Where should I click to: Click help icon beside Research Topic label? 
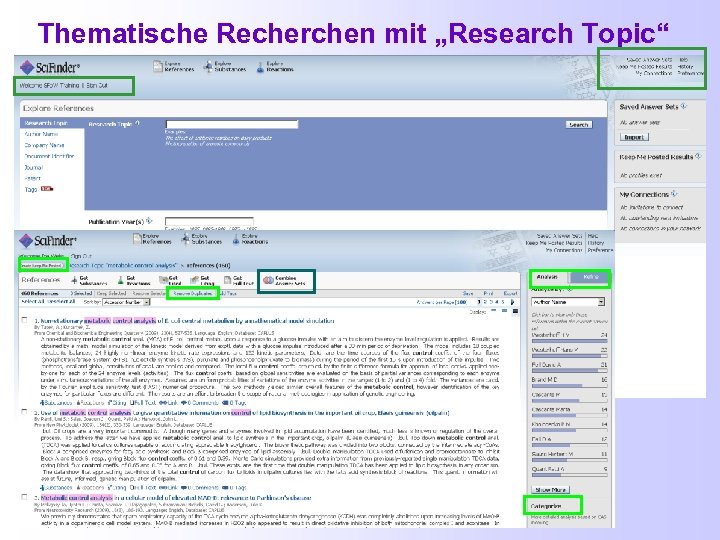137,124
